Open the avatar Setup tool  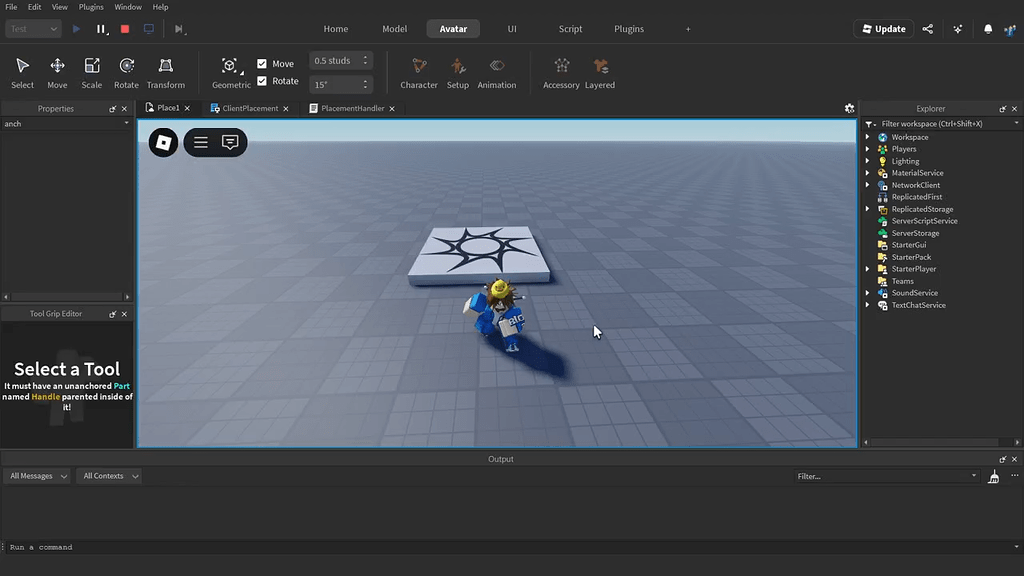coord(457,70)
